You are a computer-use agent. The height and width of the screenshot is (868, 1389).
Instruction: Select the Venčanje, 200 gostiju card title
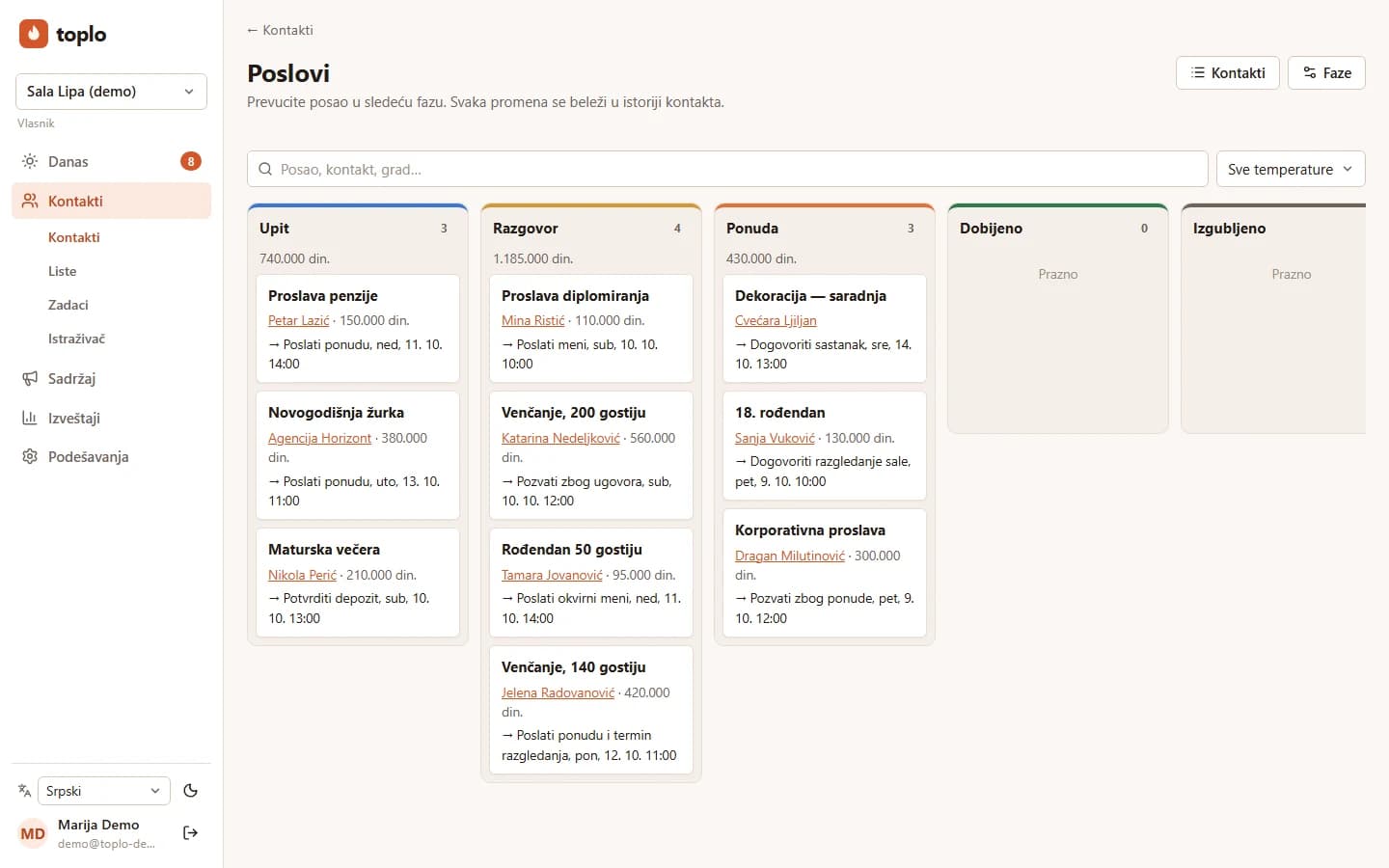tap(574, 413)
